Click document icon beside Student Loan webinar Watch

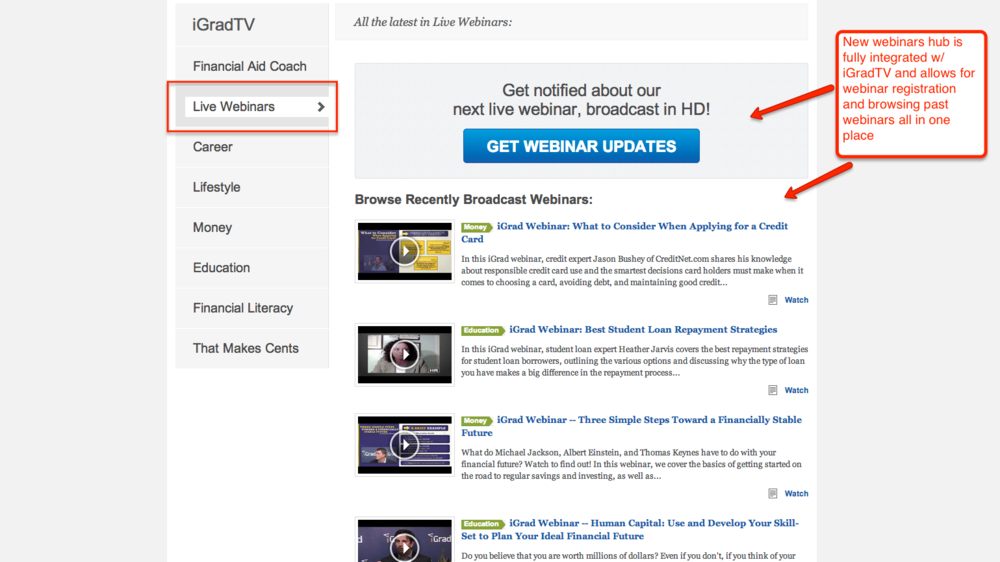tap(773, 391)
